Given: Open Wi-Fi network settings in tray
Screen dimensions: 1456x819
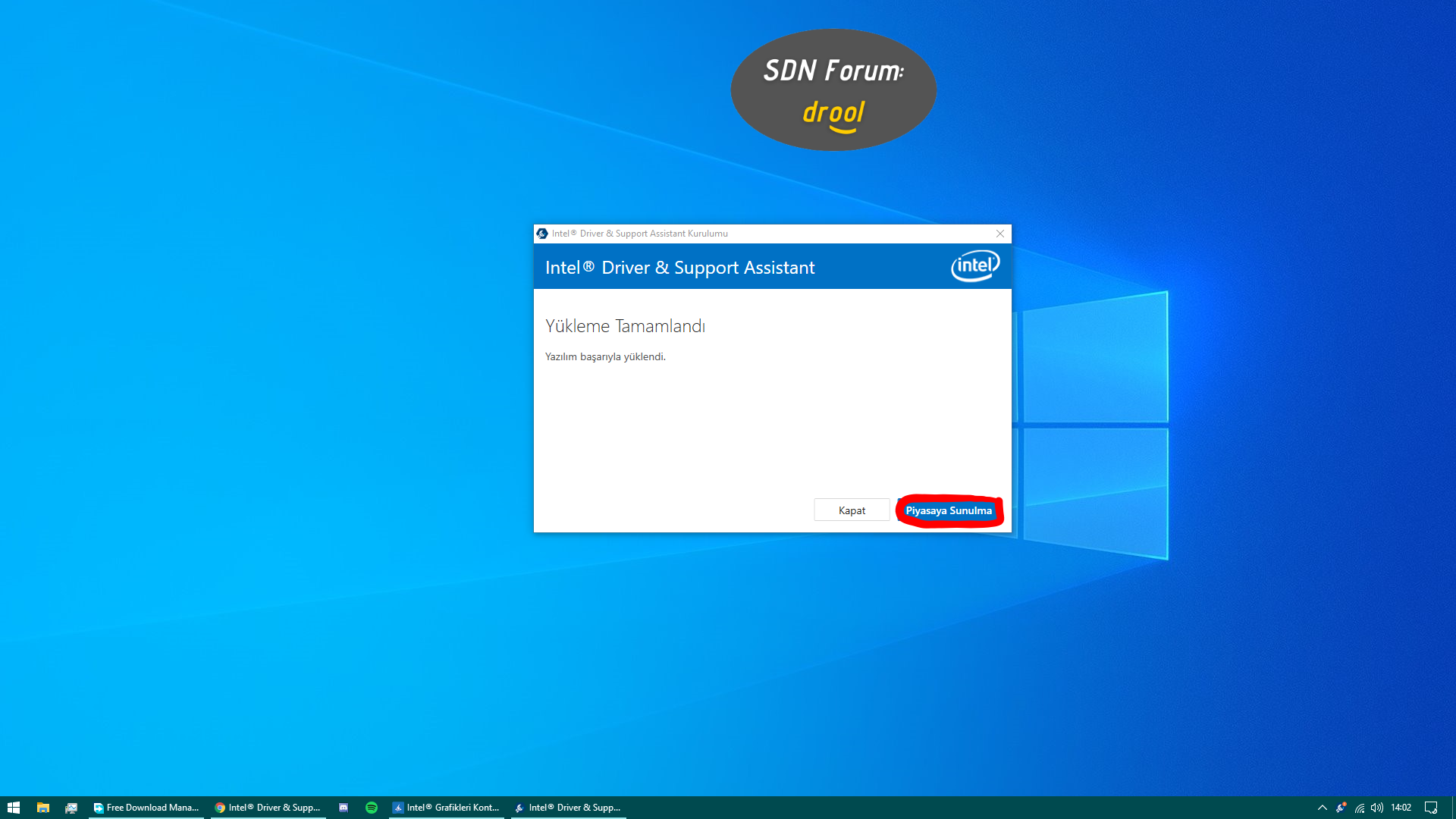Looking at the screenshot, I should pos(1360,808).
